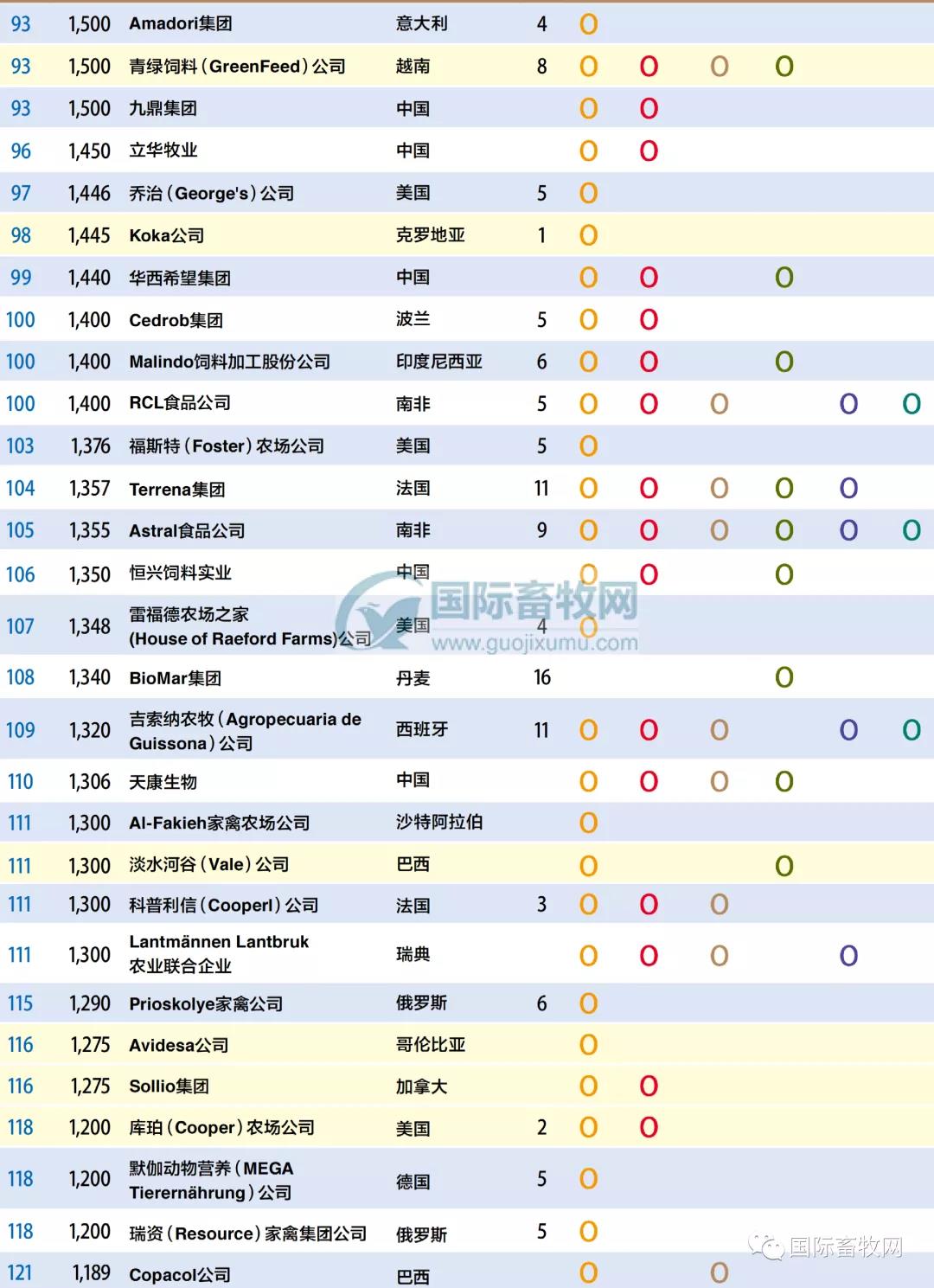The height and width of the screenshot is (1288, 934).
Task: Click the country cell 瑞典
Action: (413, 954)
